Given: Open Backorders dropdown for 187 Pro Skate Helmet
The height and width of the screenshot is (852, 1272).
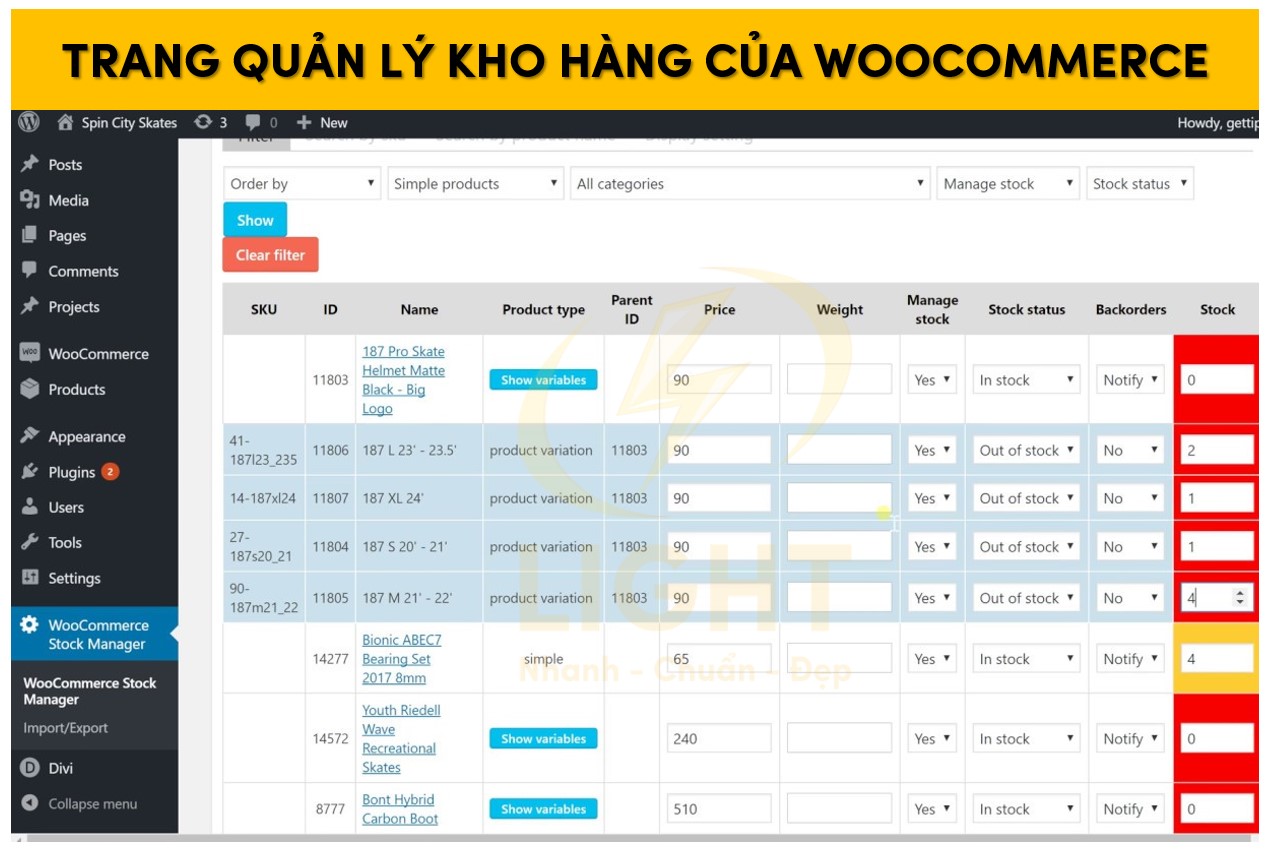Looking at the screenshot, I should click(x=1130, y=380).
